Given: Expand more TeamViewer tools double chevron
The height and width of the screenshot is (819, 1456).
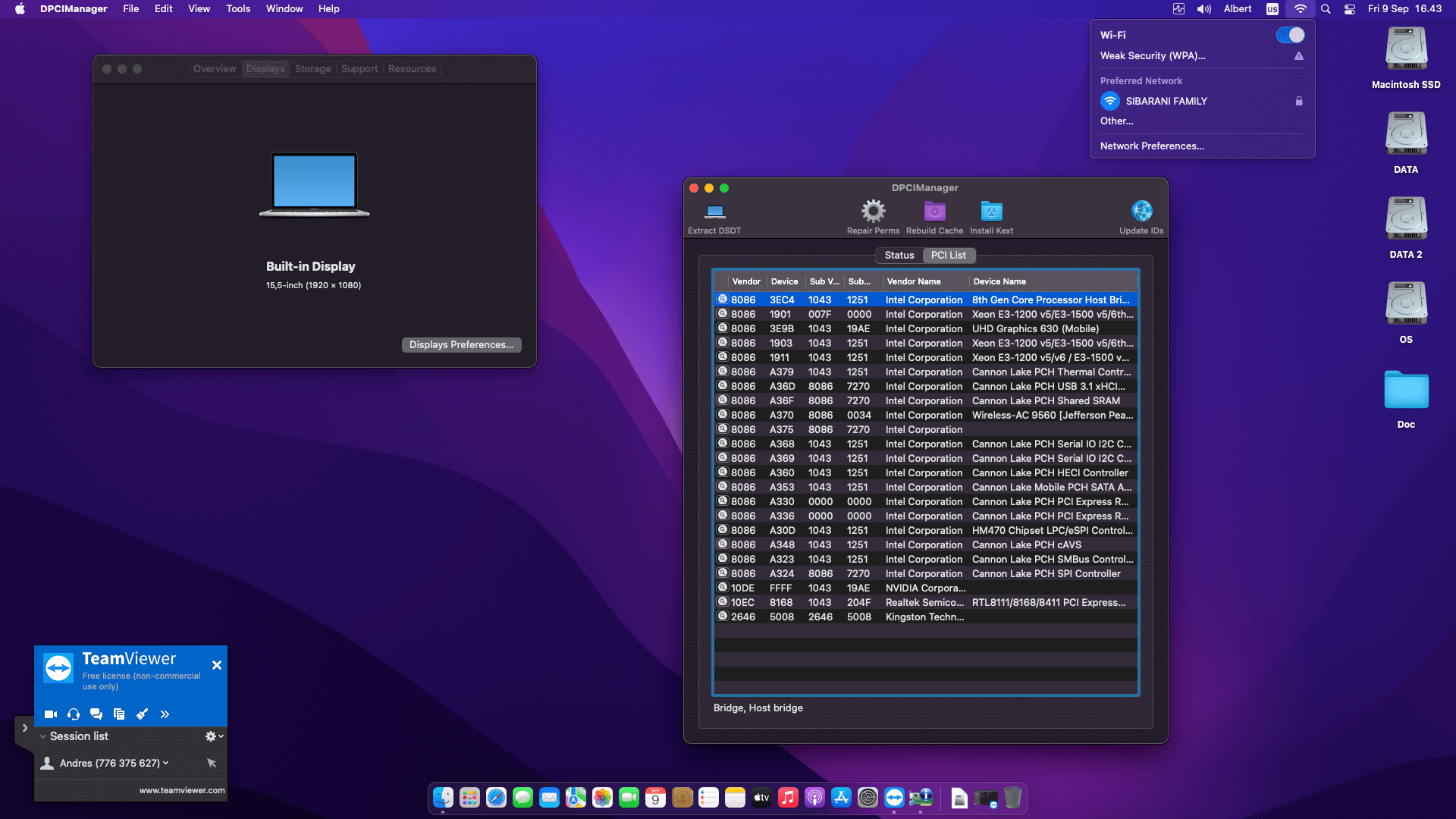Looking at the screenshot, I should point(165,714).
